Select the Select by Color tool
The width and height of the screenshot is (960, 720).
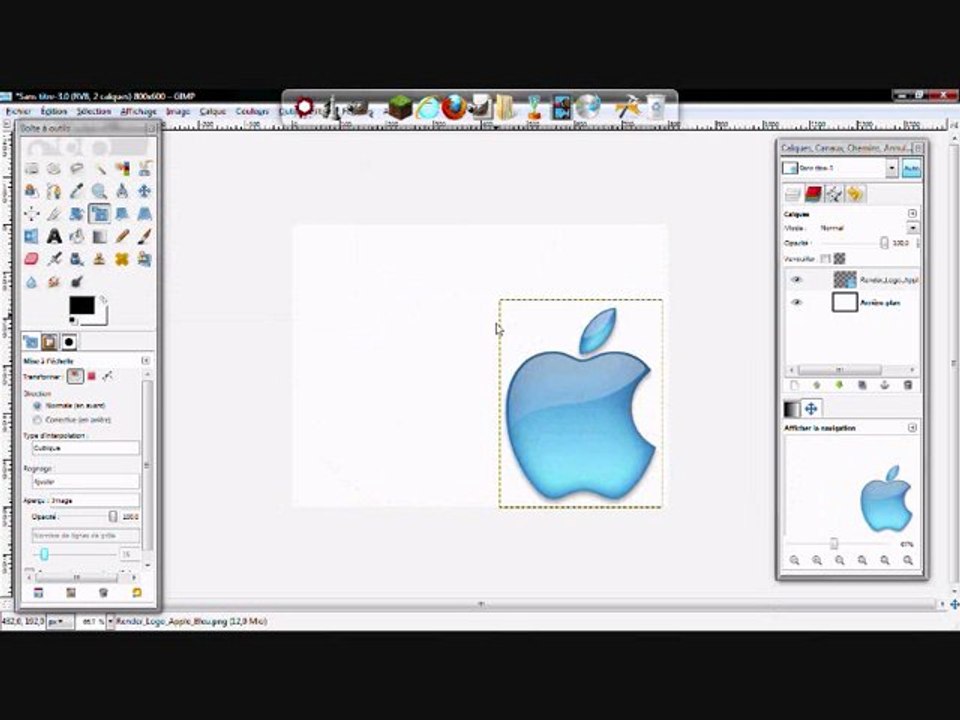(122, 168)
